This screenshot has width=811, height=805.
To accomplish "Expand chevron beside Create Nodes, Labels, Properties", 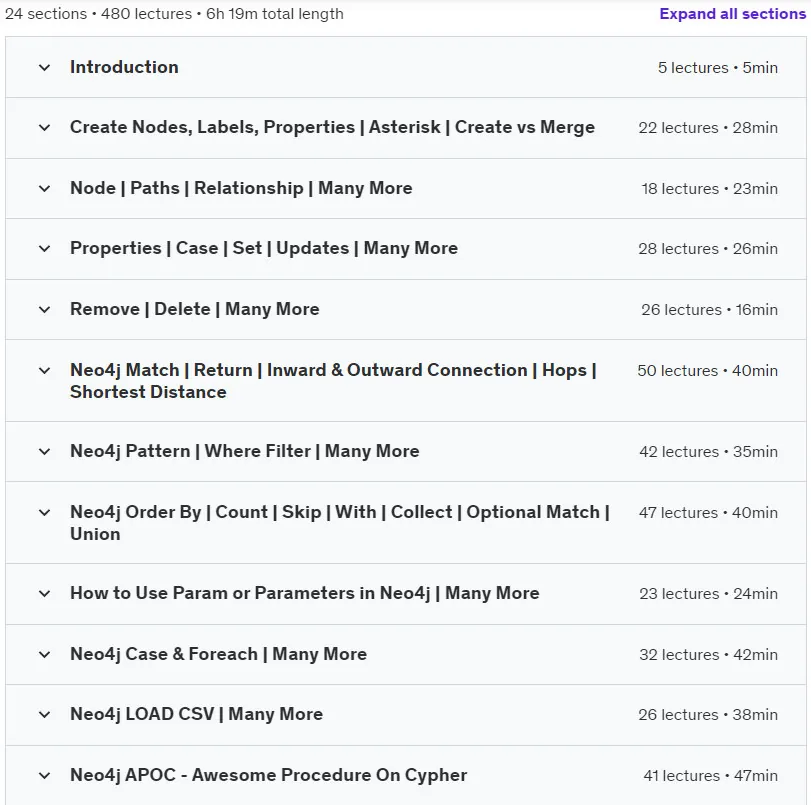I will (x=44, y=128).
